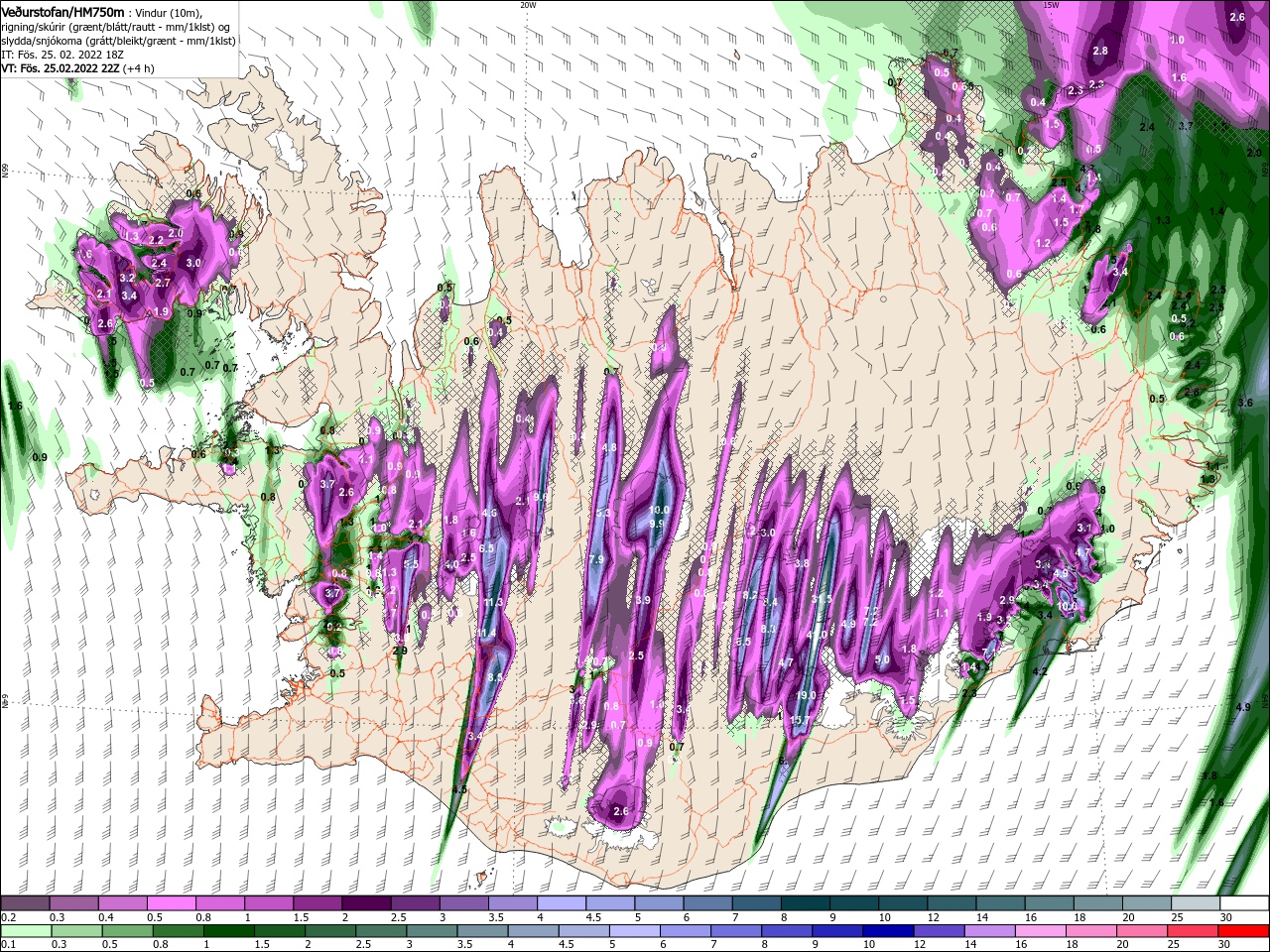Click the 'Vindur (10m)' text in header
This screenshot has height=952, width=1270.
(x=168, y=12)
